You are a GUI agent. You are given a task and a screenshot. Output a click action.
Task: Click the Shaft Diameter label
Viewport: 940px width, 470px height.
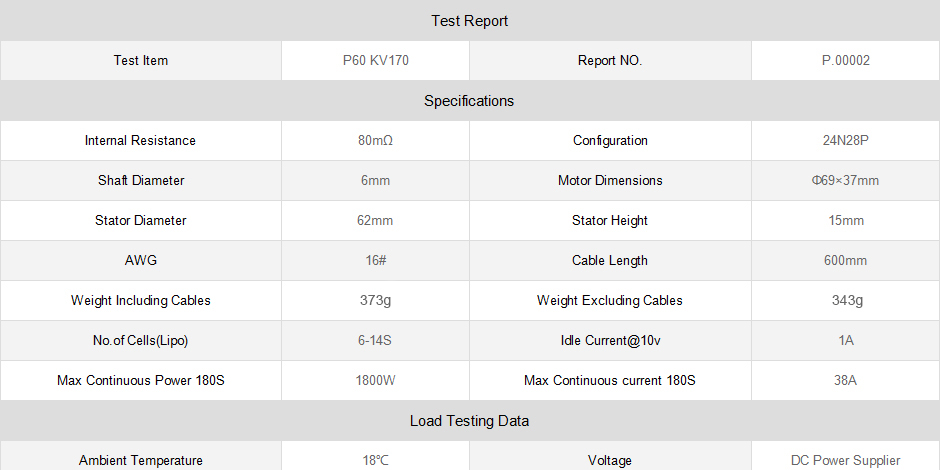click(x=141, y=181)
